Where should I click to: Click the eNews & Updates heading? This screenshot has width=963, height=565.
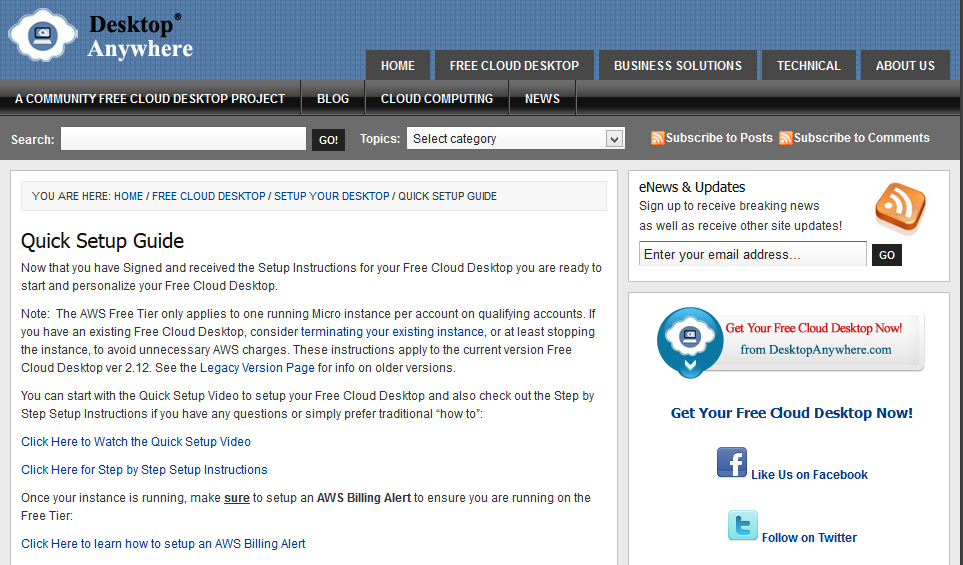(x=692, y=187)
